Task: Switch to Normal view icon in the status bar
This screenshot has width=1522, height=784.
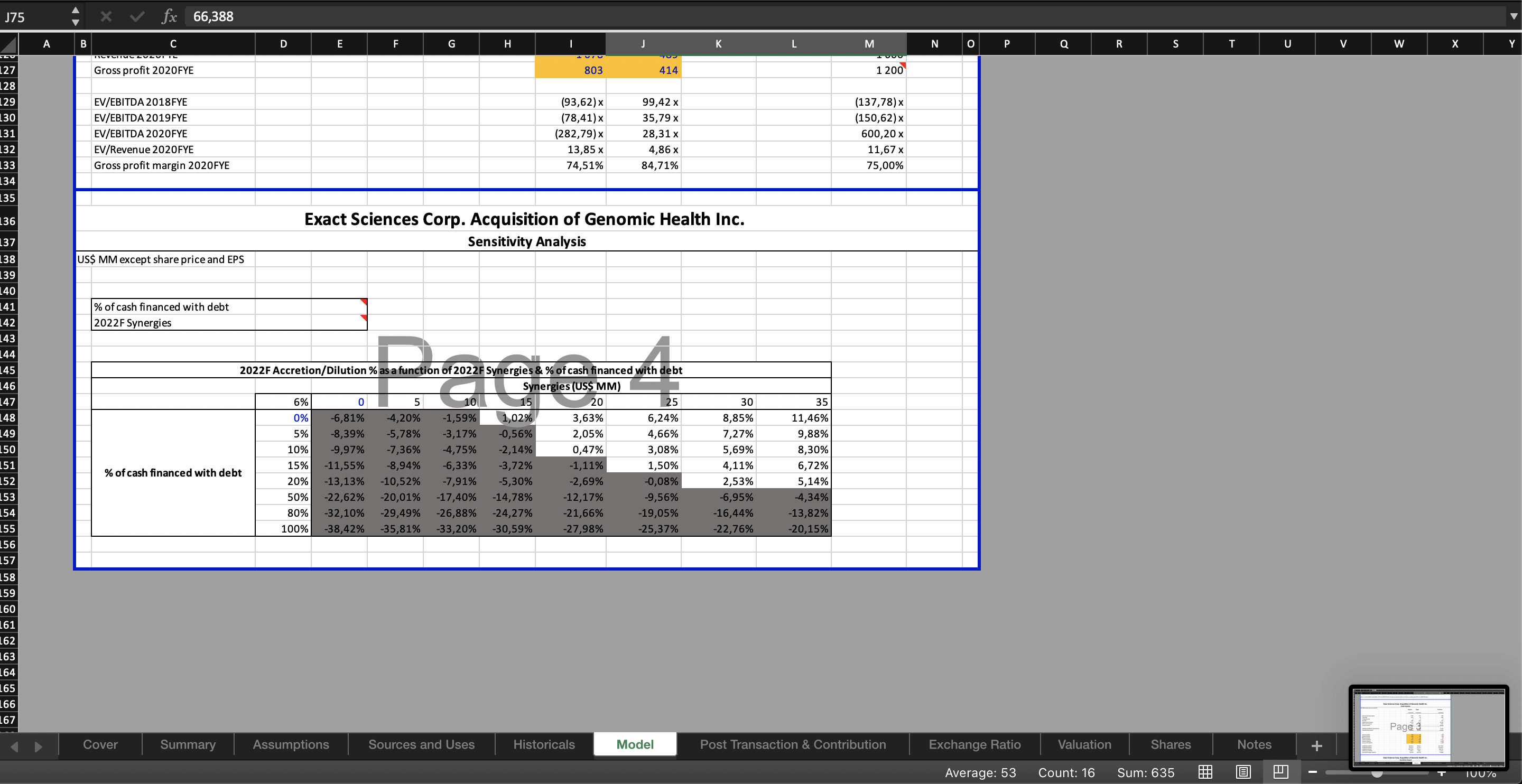Action: tap(1205, 772)
